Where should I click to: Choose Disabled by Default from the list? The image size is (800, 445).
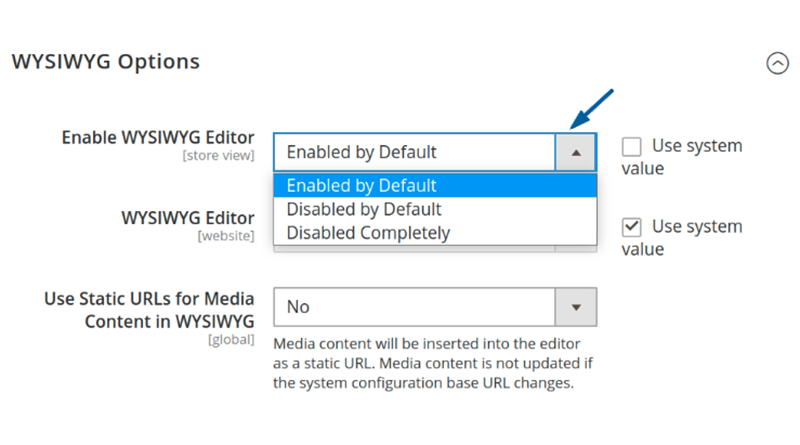435,209
